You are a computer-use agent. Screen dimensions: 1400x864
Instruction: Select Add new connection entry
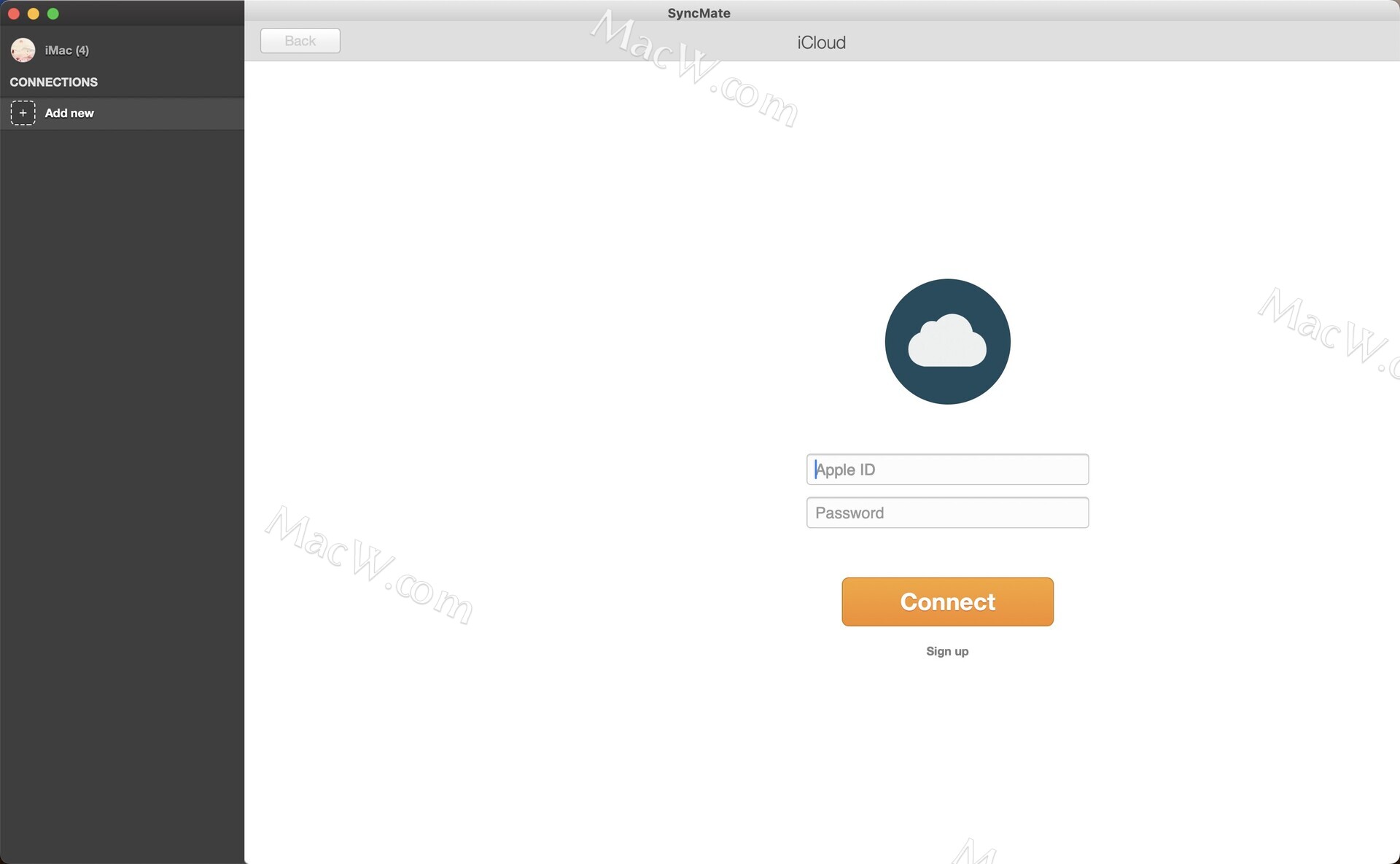pyautogui.click(x=122, y=113)
